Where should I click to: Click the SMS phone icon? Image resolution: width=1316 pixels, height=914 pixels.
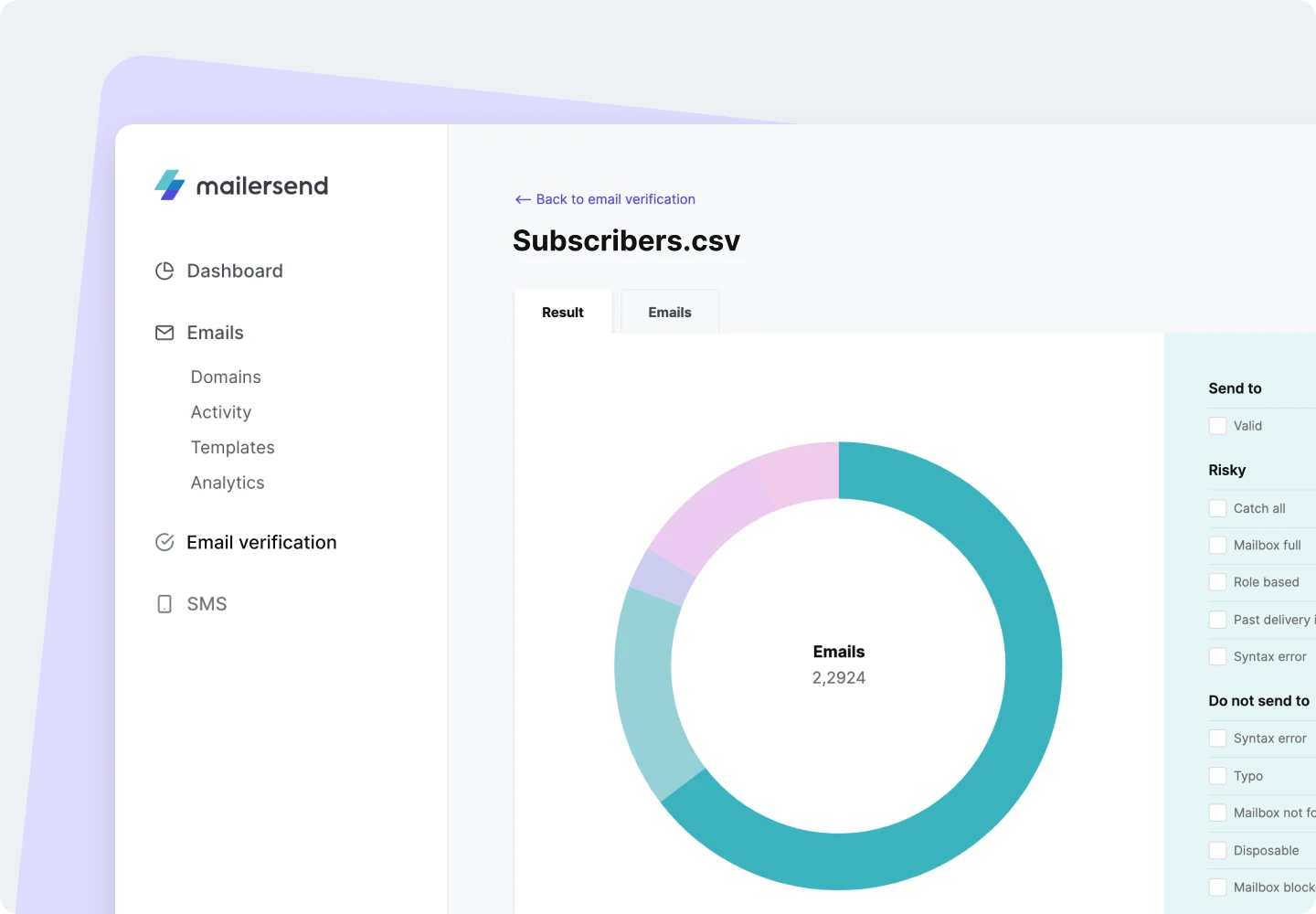[164, 604]
